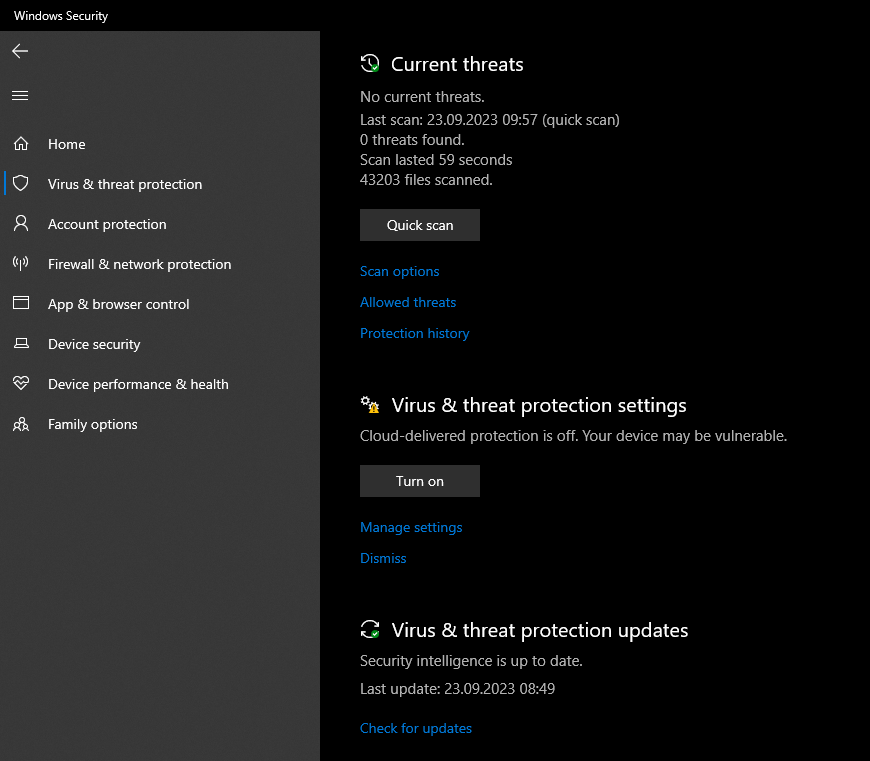Open Protection history
Screen dimensions: 870x761
pyautogui.click(x=414, y=333)
